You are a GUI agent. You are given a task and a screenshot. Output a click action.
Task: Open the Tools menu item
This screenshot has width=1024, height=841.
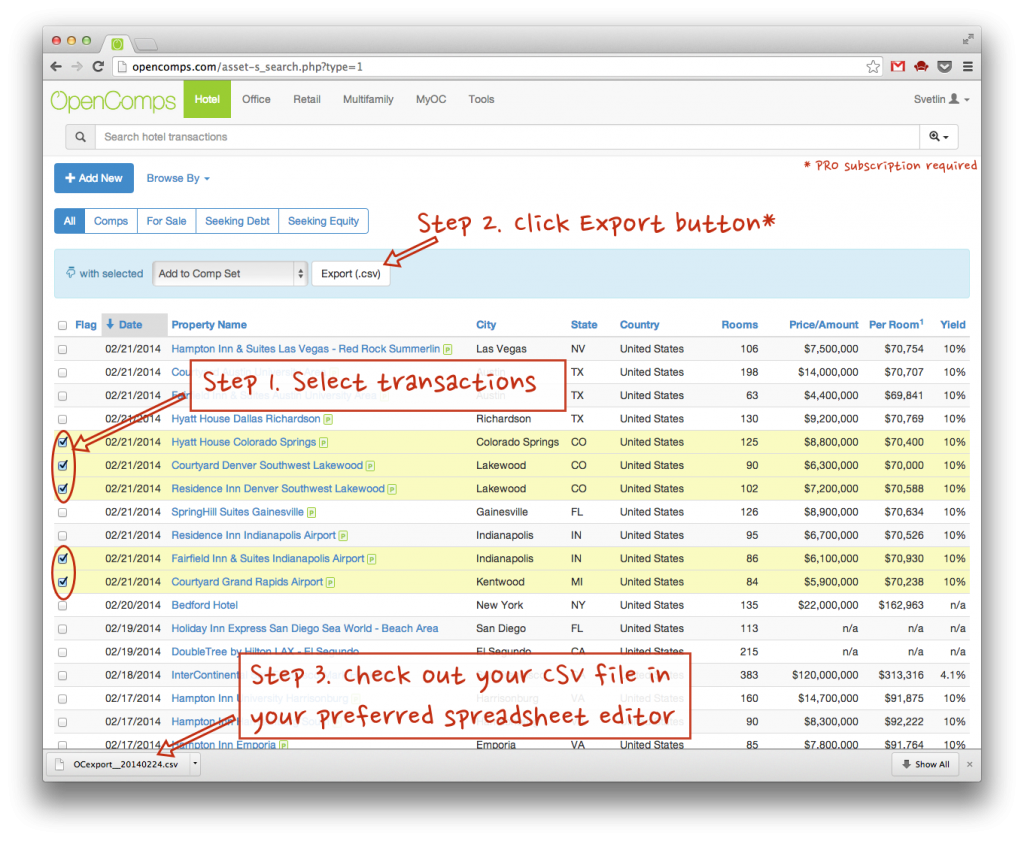tap(481, 99)
